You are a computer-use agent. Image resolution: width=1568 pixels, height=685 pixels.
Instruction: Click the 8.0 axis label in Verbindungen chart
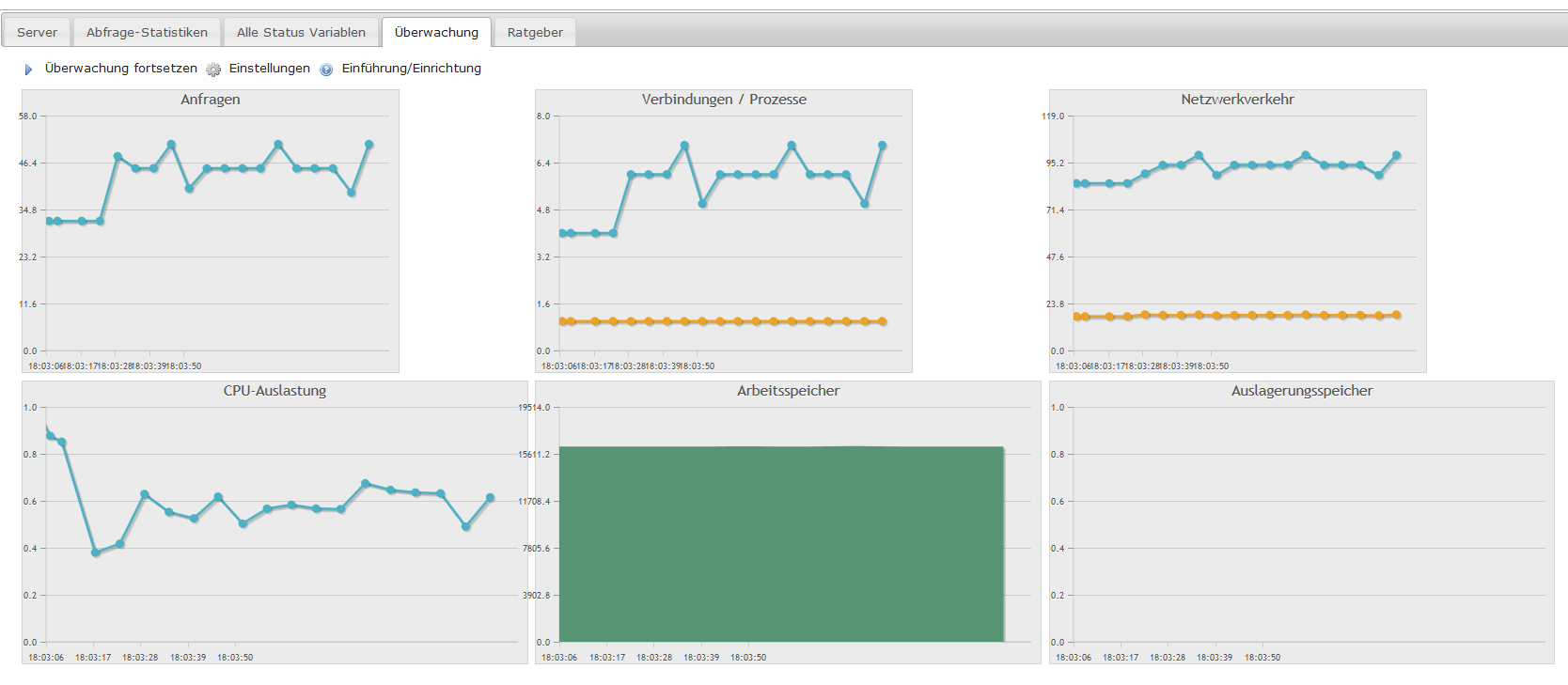543,117
